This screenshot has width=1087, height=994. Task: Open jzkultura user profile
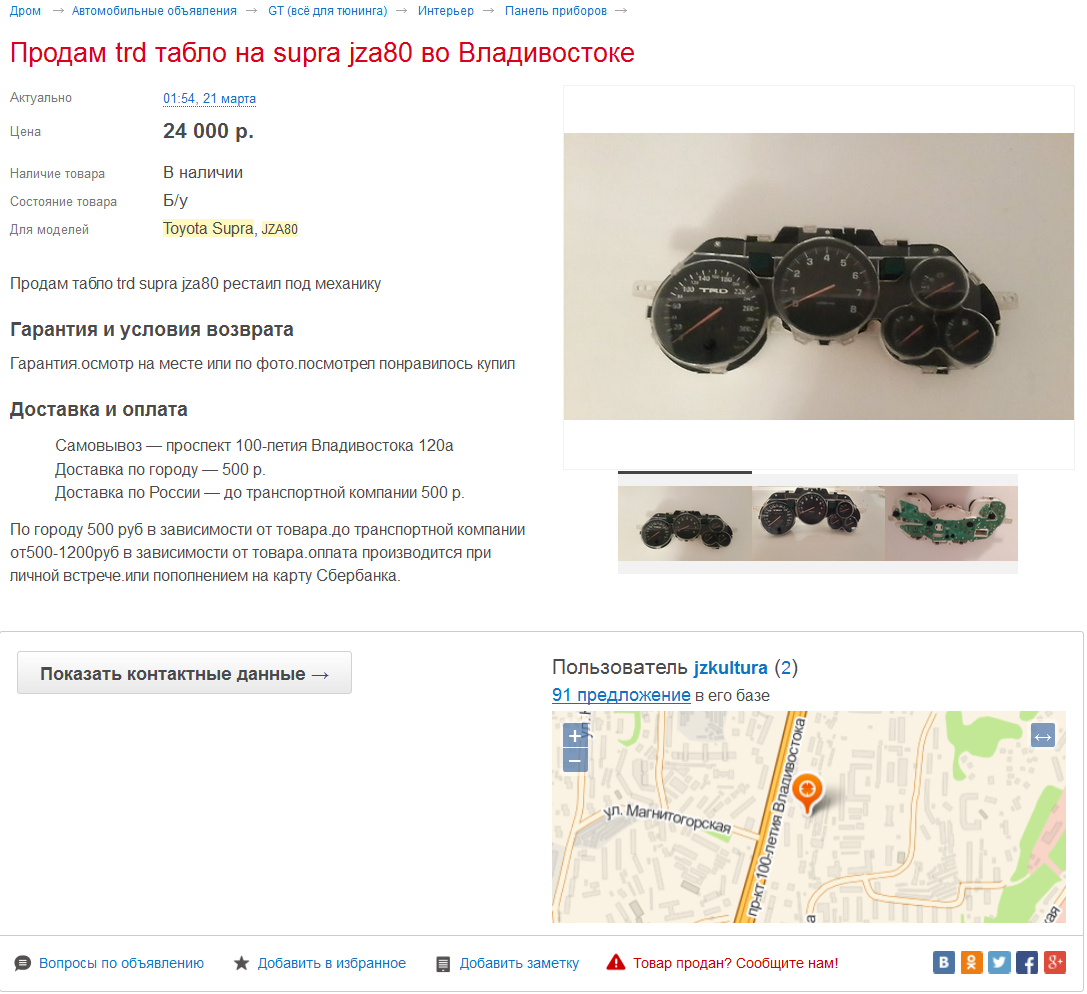pyautogui.click(x=731, y=668)
